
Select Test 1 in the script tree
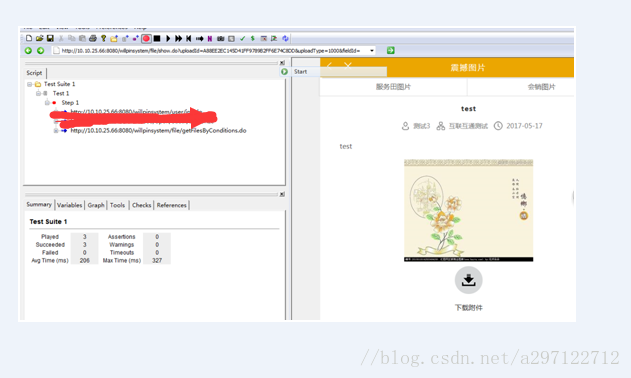point(61,93)
